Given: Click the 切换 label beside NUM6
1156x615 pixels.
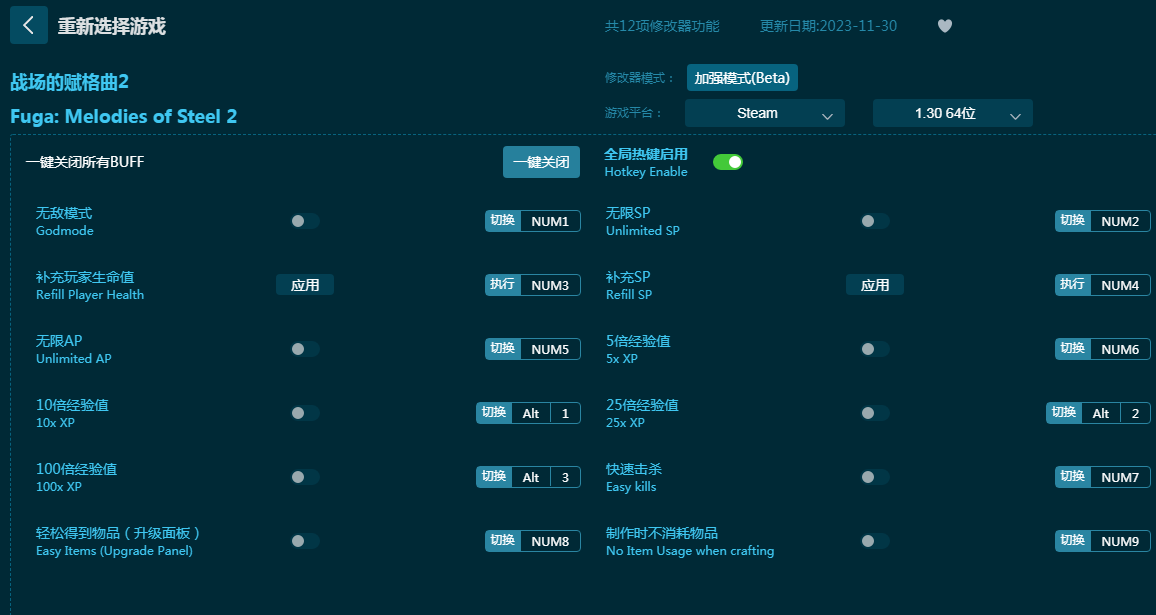Looking at the screenshot, I should coord(1073,348).
